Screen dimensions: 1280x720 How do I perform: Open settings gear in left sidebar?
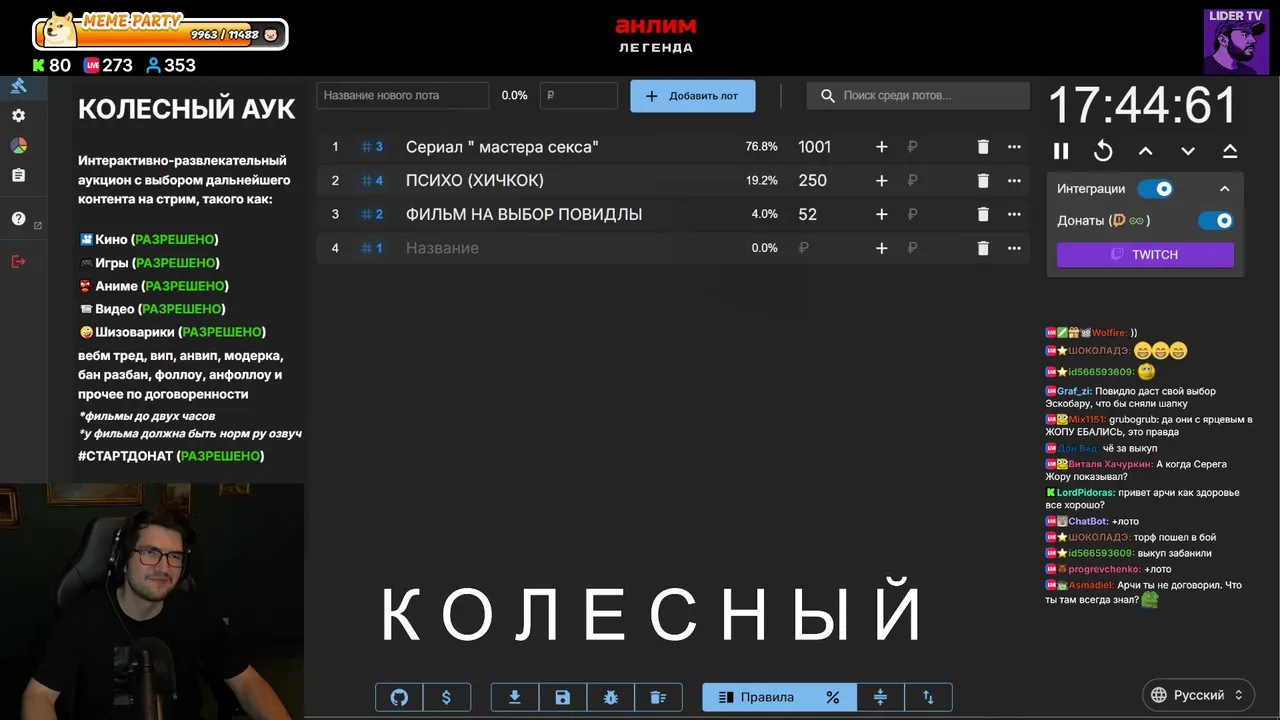pyautogui.click(x=18, y=116)
